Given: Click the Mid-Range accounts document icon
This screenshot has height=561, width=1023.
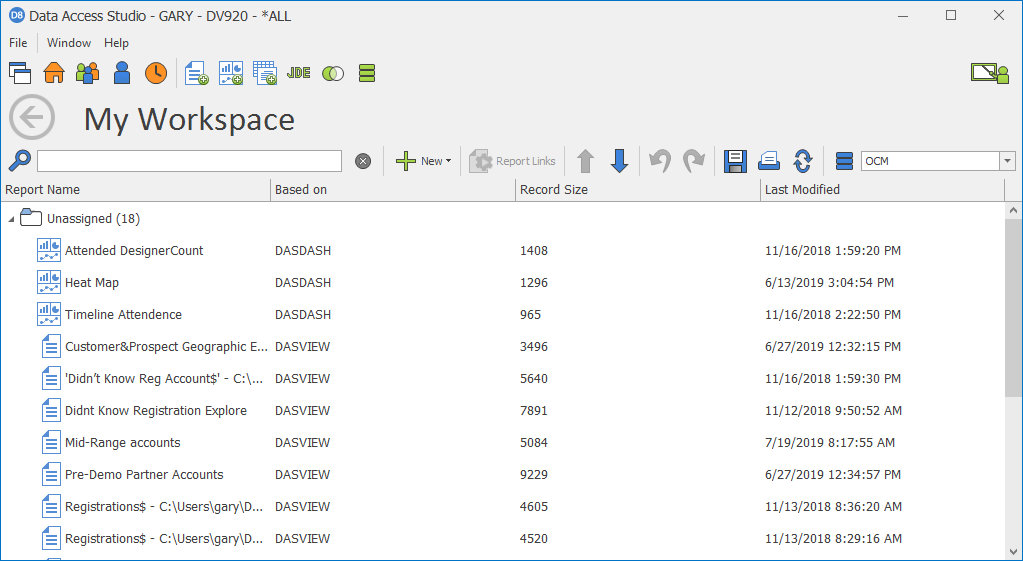Looking at the screenshot, I should tap(51, 442).
